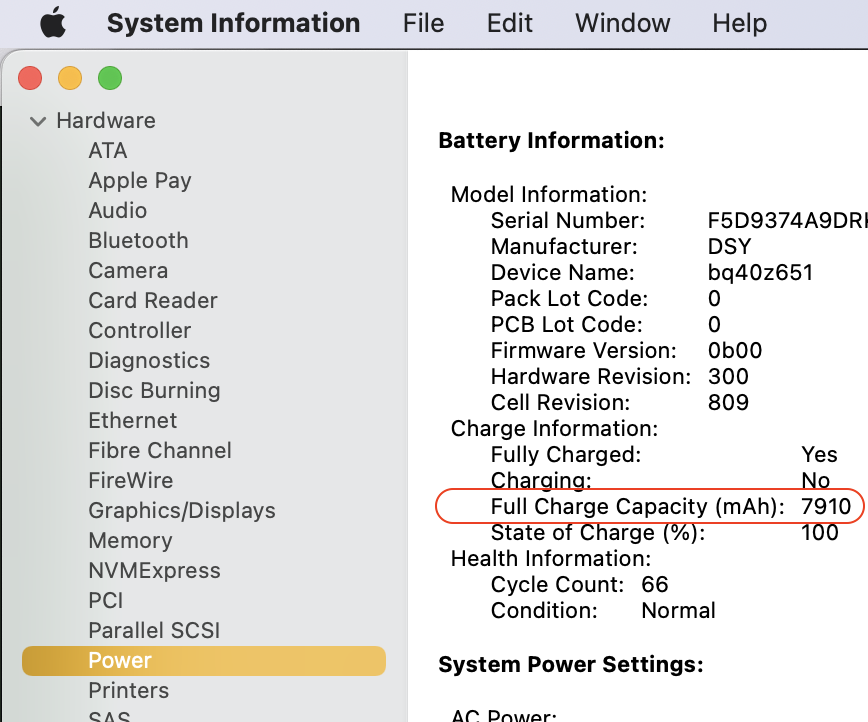This screenshot has width=868, height=722.
Task: Click the Condition value Normal
Action: click(x=679, y=611)
